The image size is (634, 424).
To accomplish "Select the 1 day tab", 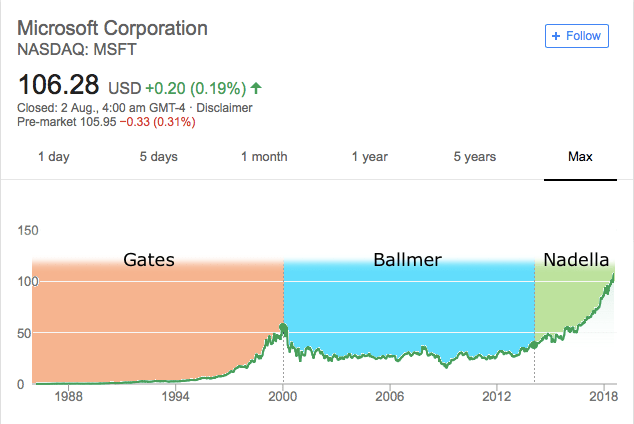I will point(54,156).
